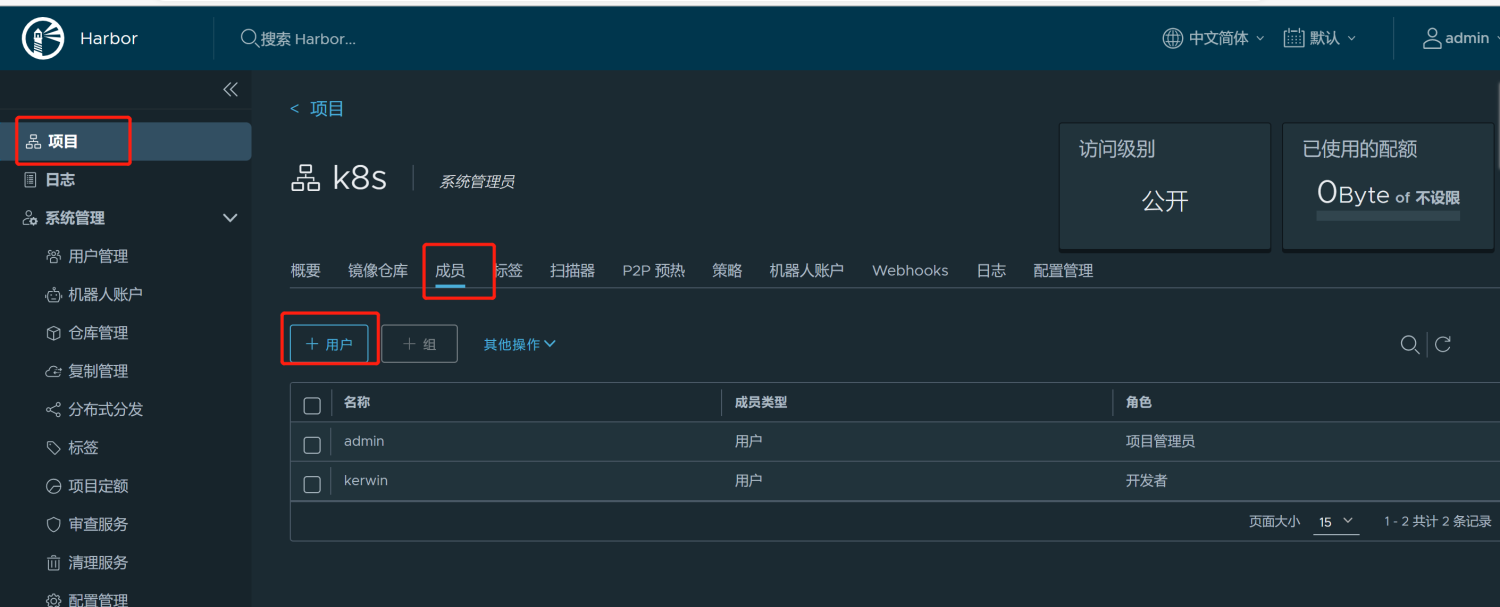Switch to the 镜像仓库 tab
Viewport: 1500px width, 607px height.
point(378,270)
